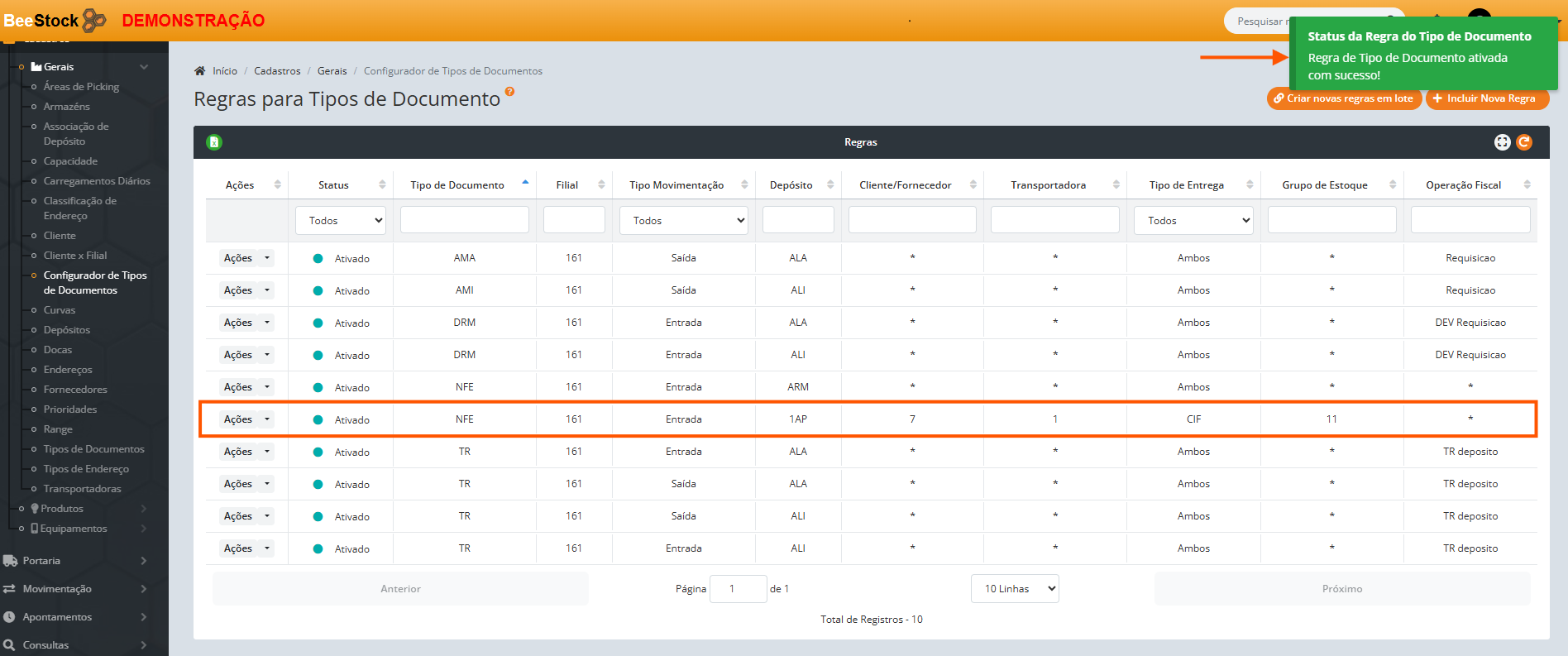Click the home icon in the breadcrumb
Screen dimensions: 1568x656
click(200, 71)
